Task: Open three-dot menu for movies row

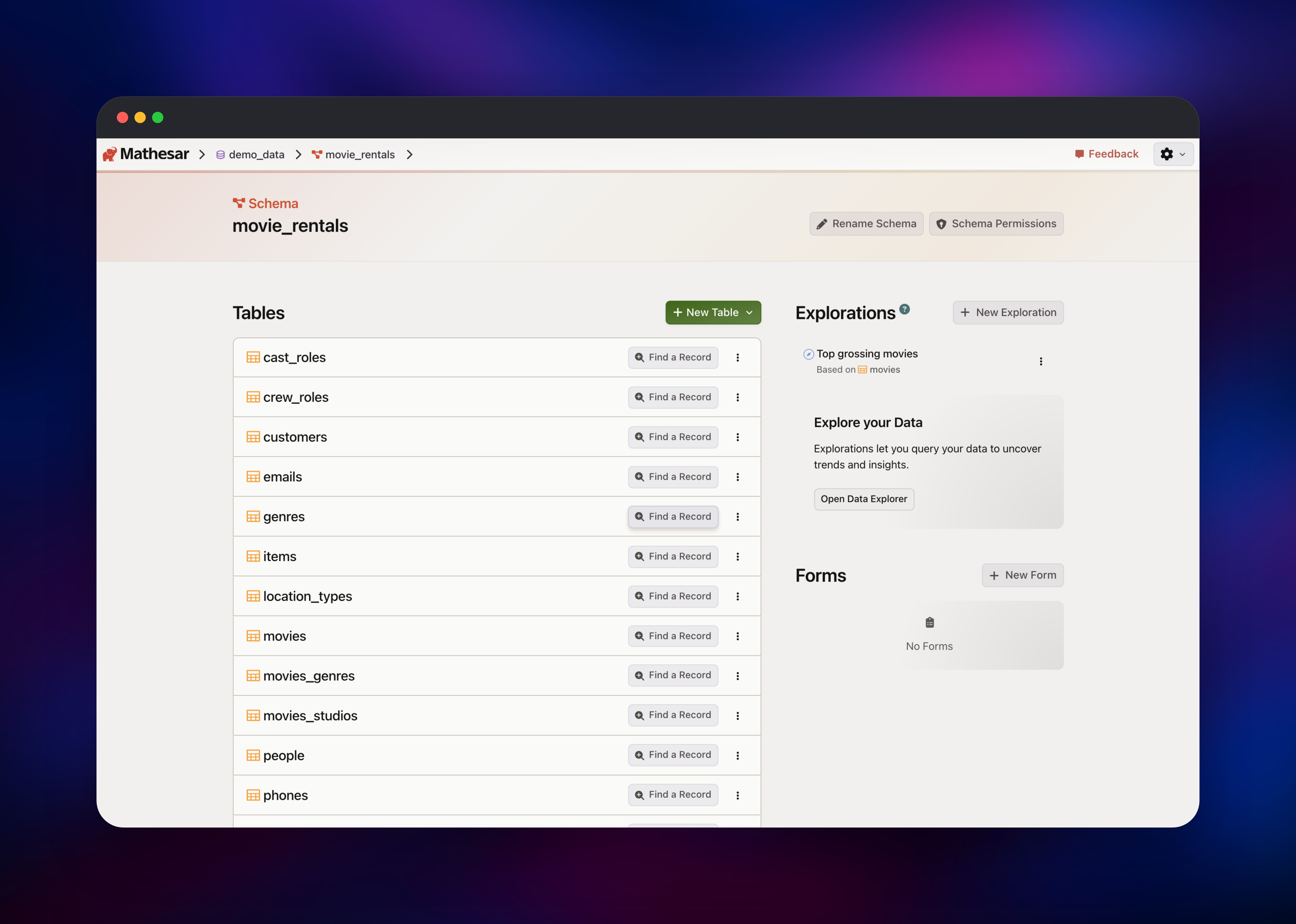Action: coord(738,636)
